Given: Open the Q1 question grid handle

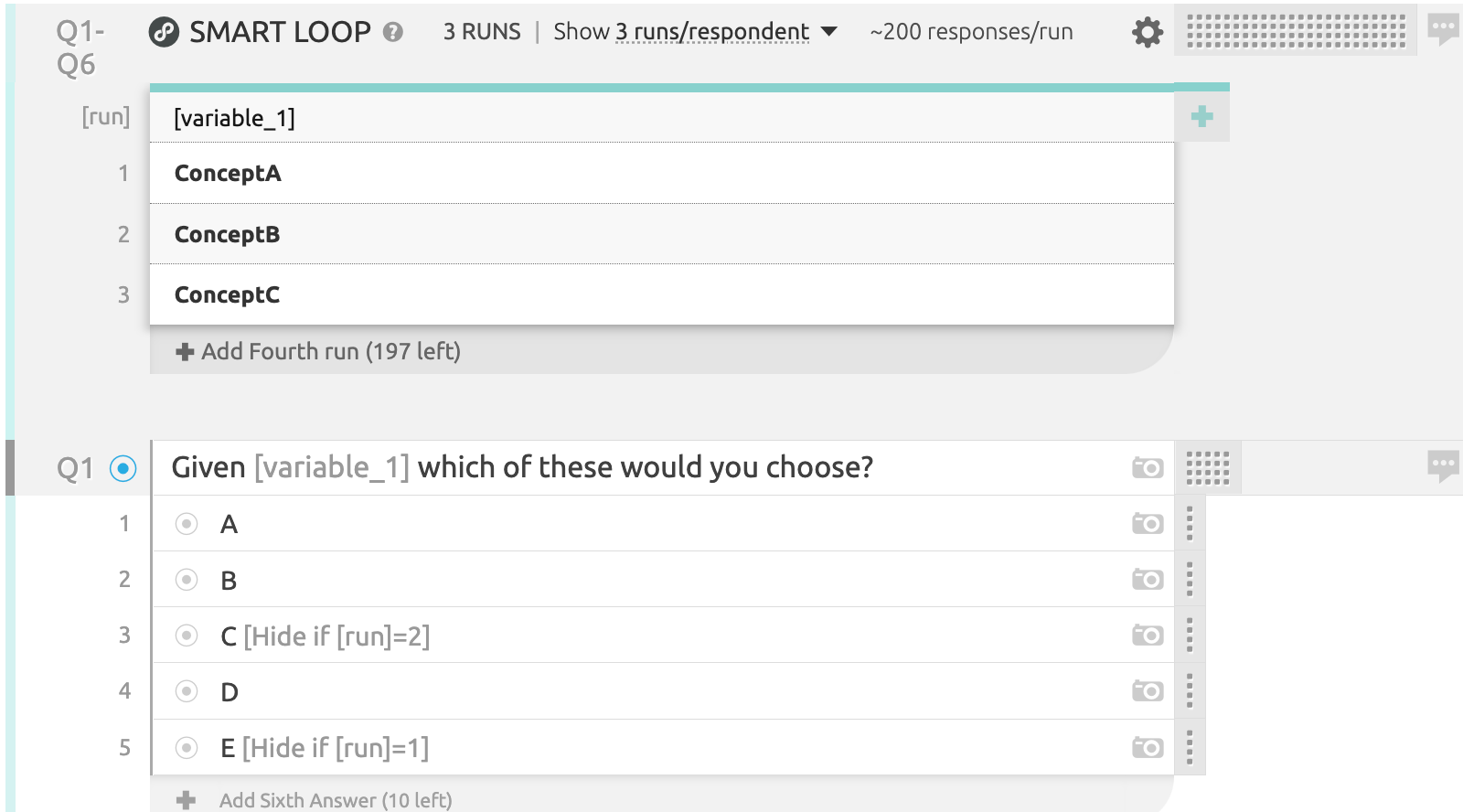Looking at the screenshot, I should [x=1208, y=468].
